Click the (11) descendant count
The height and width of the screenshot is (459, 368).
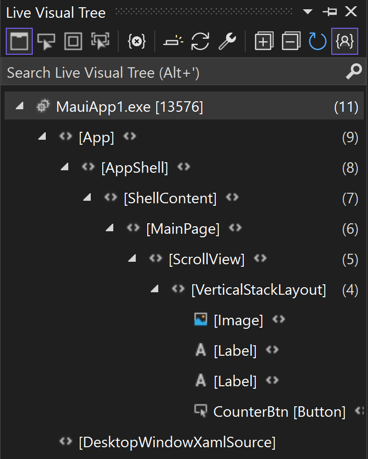tap(346, 107)
